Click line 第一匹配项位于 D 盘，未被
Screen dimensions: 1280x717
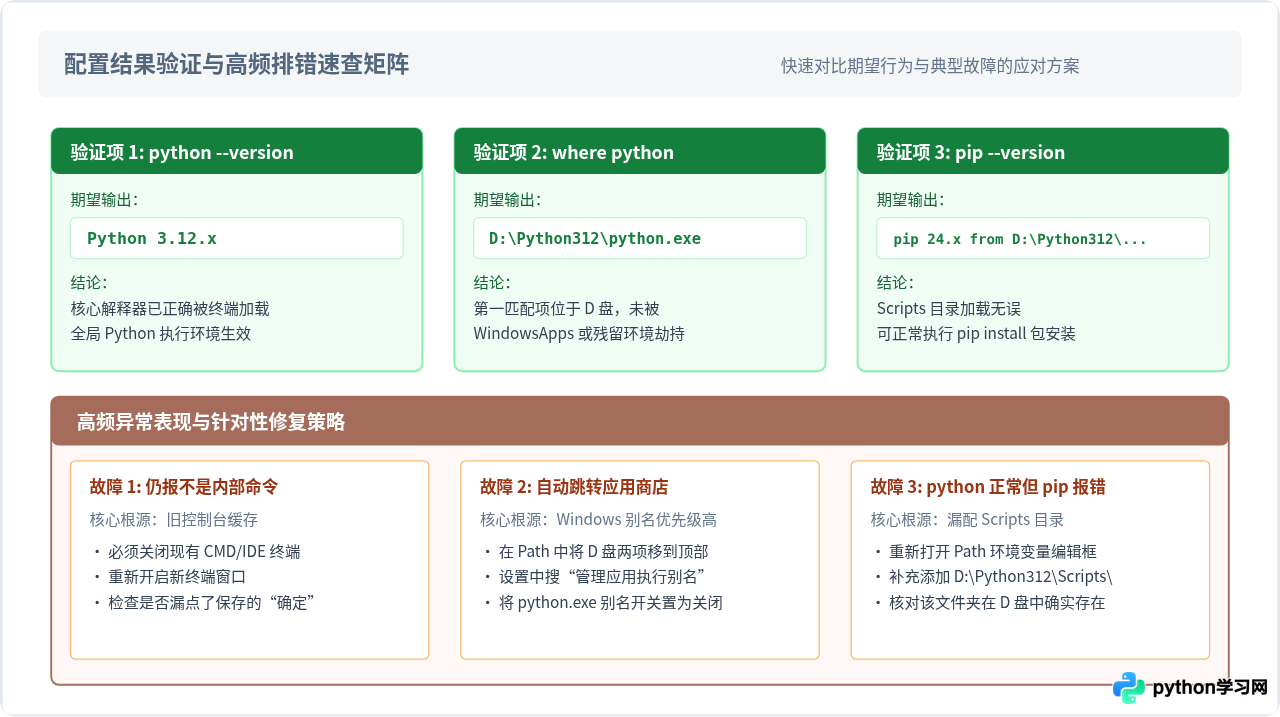click(566, 308)
